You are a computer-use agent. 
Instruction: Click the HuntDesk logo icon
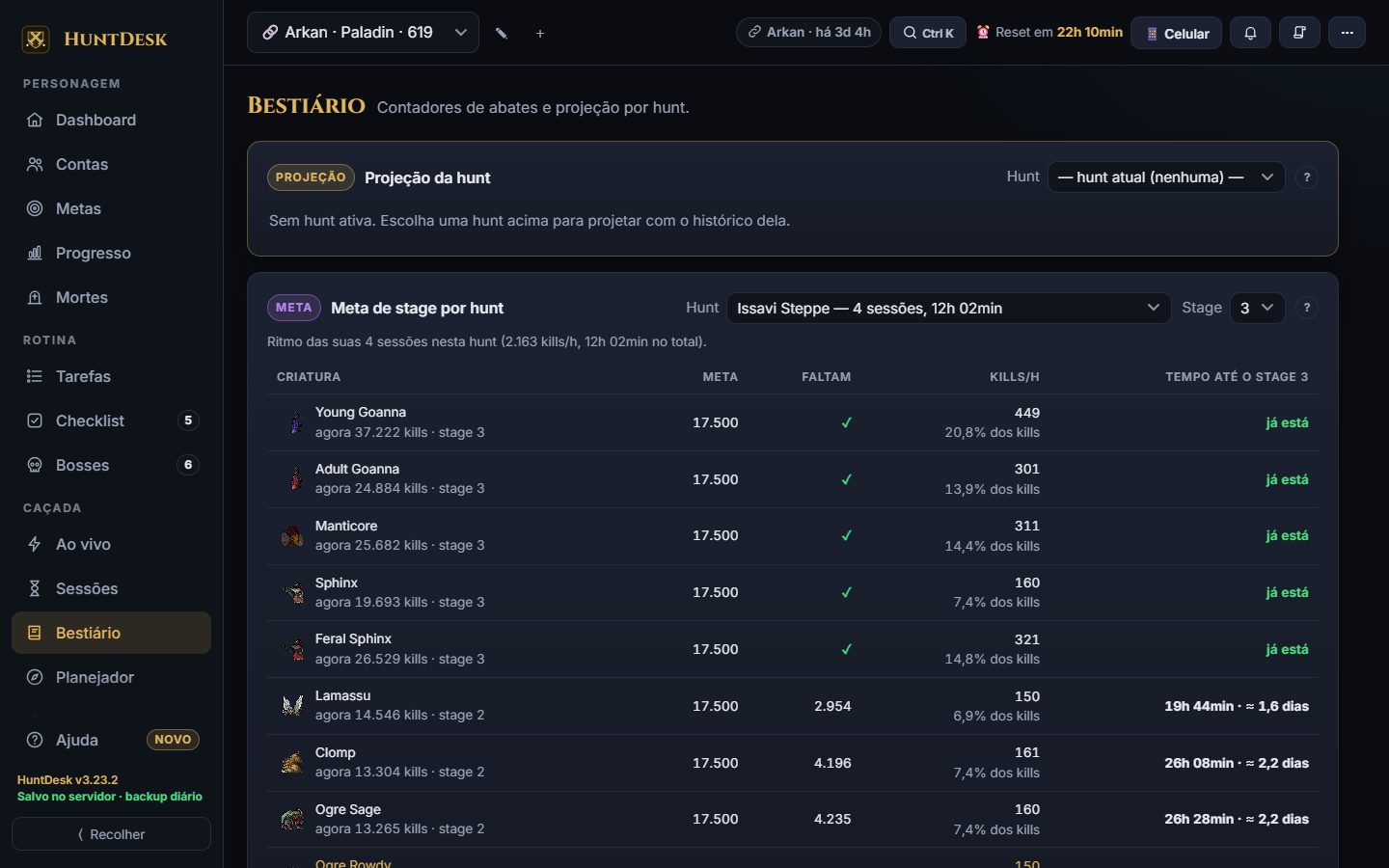pyautogui.click(x=36, y=40)
